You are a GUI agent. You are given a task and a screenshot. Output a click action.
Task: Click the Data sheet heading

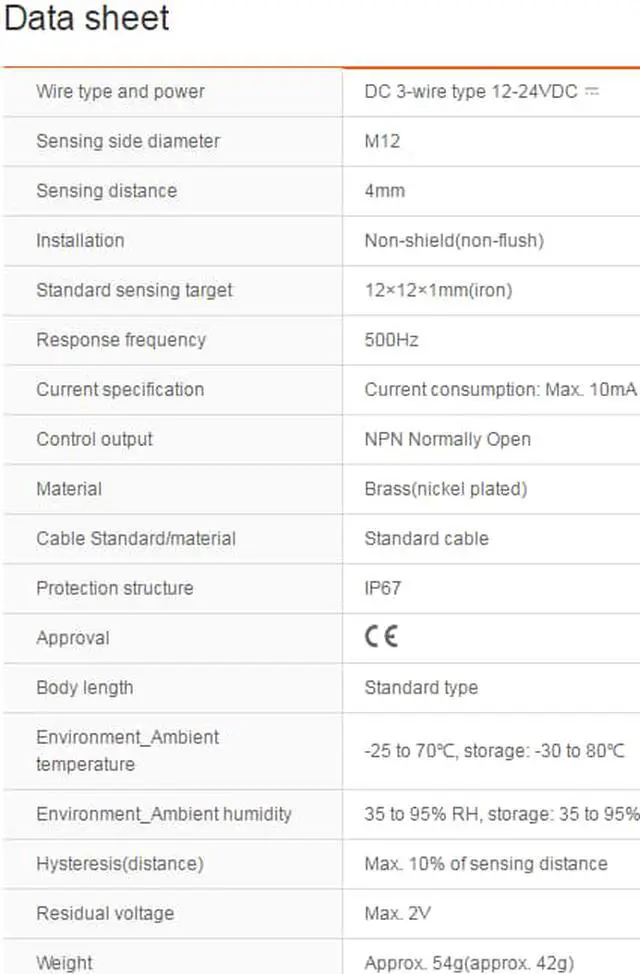(x=86, y=19)
